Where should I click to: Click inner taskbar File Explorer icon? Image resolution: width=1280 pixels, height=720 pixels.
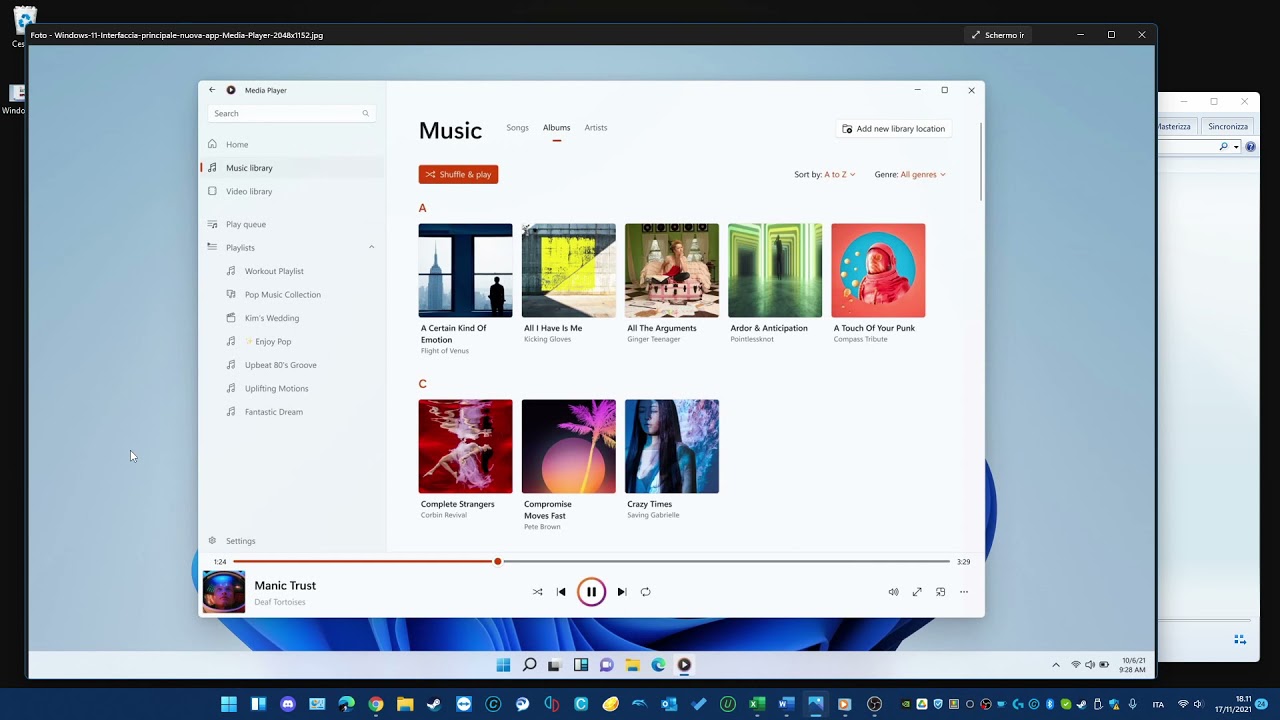pos(632,665)
